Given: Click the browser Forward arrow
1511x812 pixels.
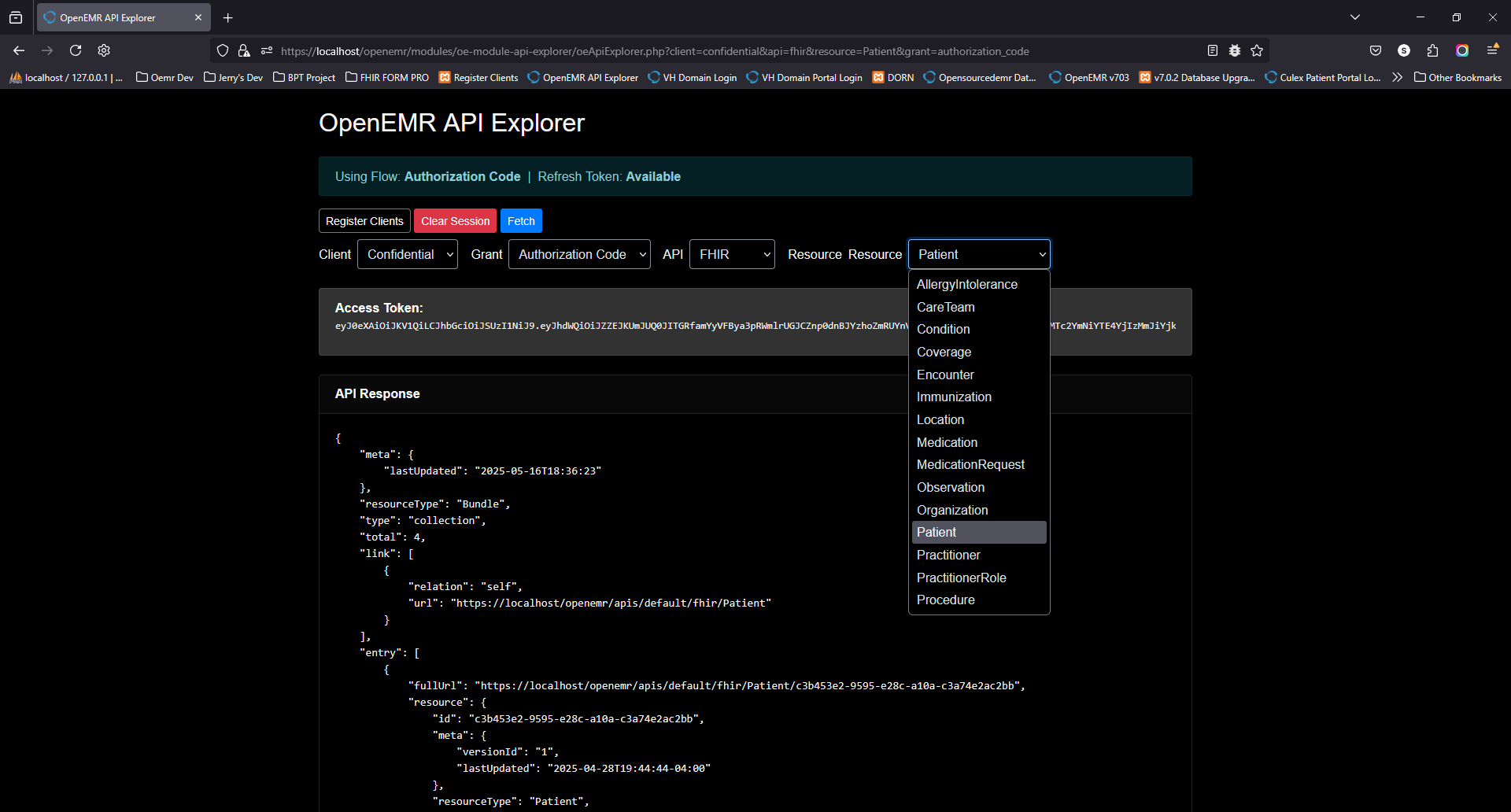Looking at the screenshot, I should tap(47, 50).
